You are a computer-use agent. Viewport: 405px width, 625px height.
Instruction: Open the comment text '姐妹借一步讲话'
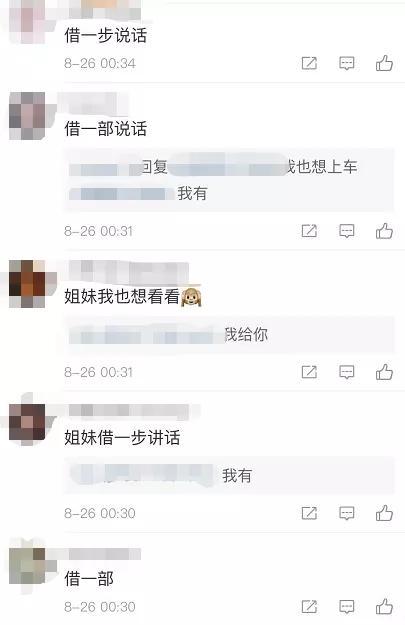[x=122, y=437]
